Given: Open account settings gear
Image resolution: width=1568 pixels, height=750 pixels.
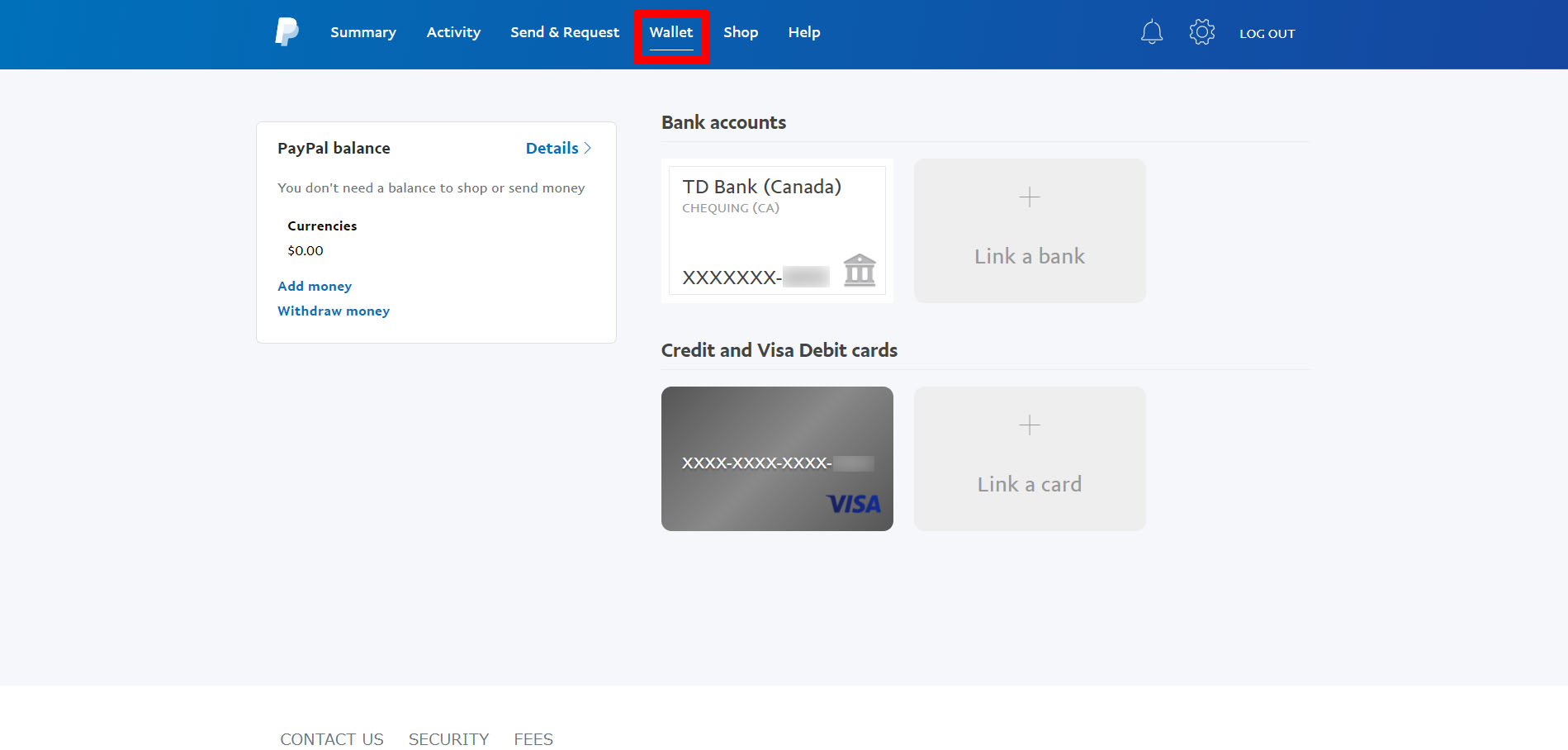Looking at the screenshot, I should click(x=1202, y=32).
